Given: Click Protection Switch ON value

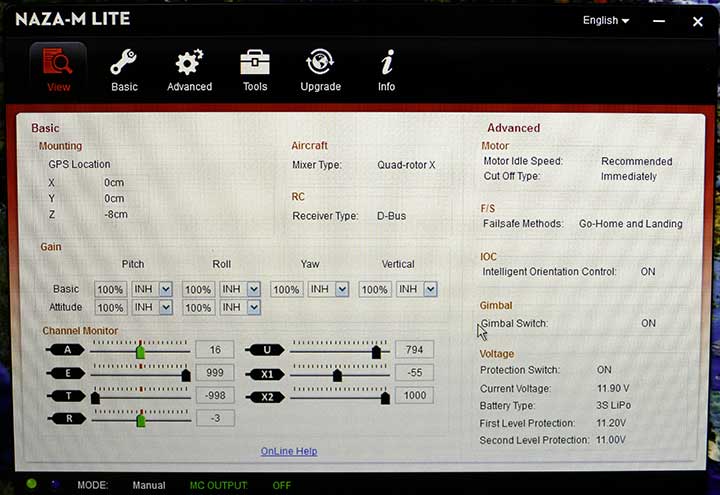Looking at the screenshot, I should [604, 370].
